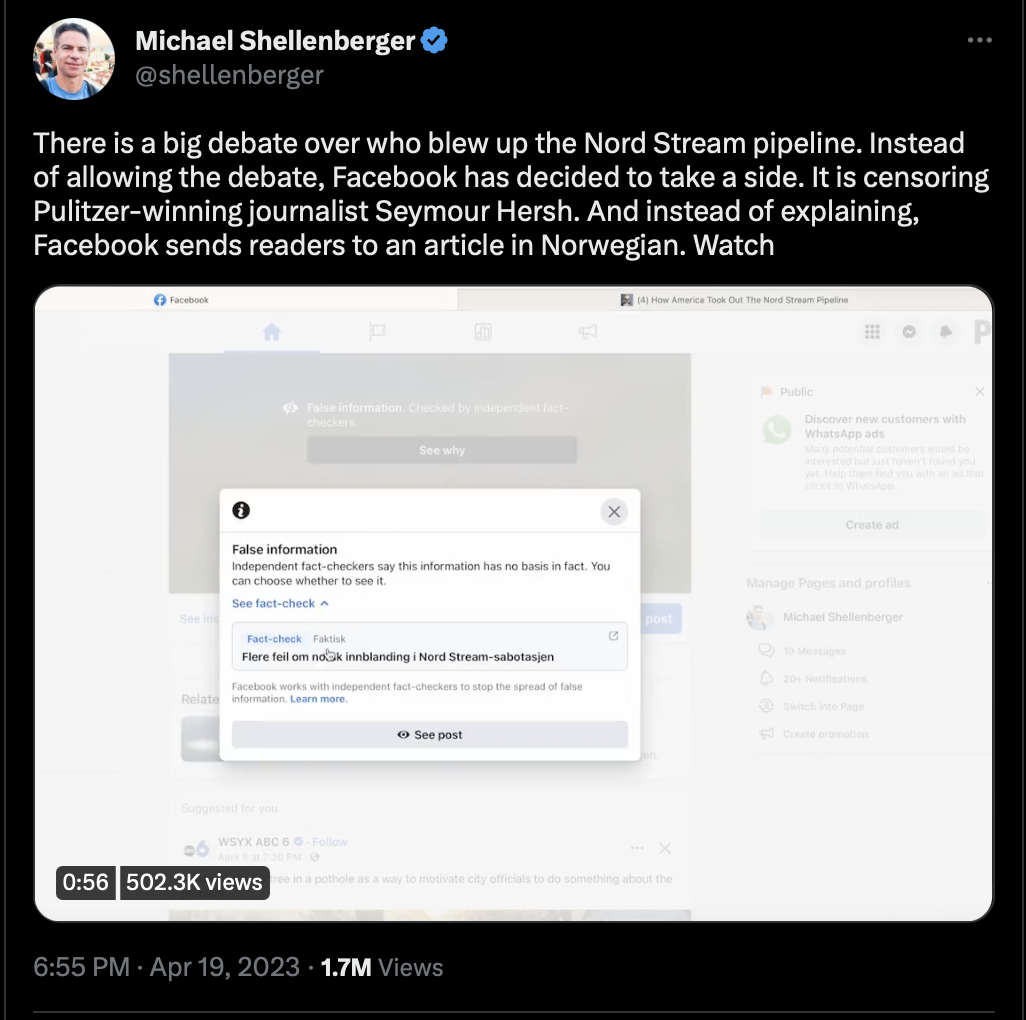Click the Facebook home icon tab

(x=272, y=332)
